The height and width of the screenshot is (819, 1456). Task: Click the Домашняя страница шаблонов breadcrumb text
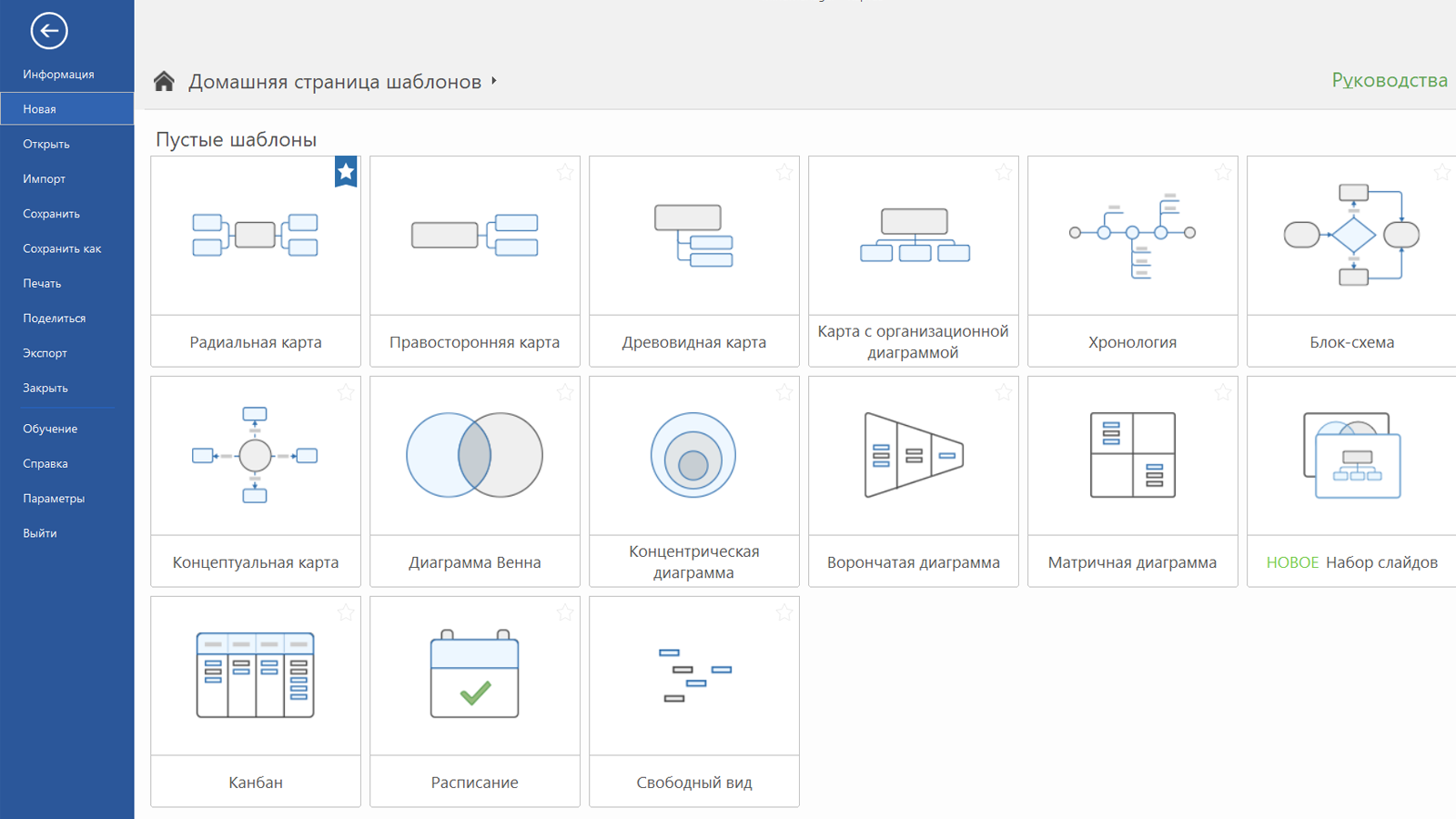(x=334, y=82)
